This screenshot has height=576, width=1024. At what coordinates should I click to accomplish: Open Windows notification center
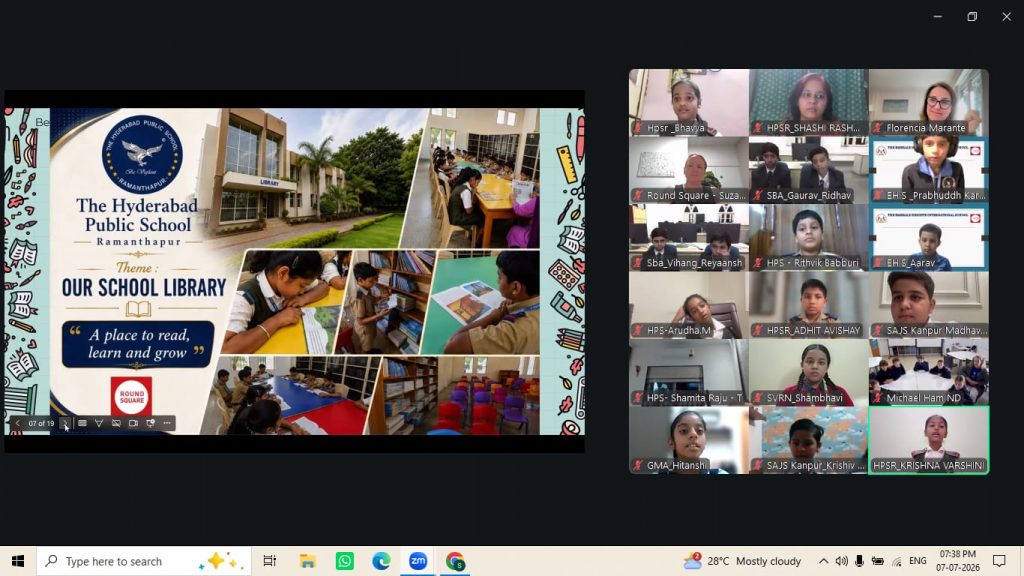click(999, 561)
